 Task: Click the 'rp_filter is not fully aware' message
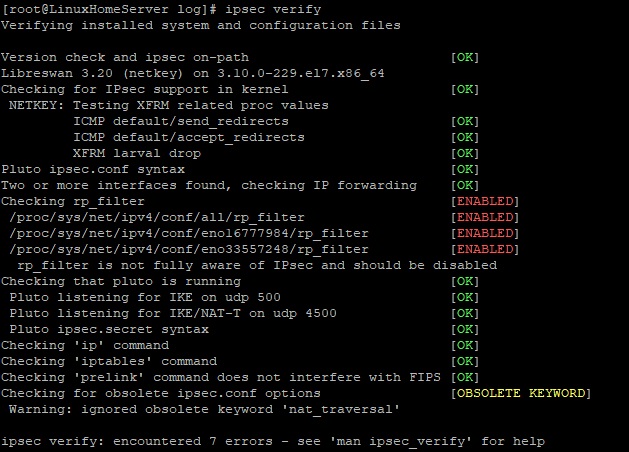coord(257,266)
